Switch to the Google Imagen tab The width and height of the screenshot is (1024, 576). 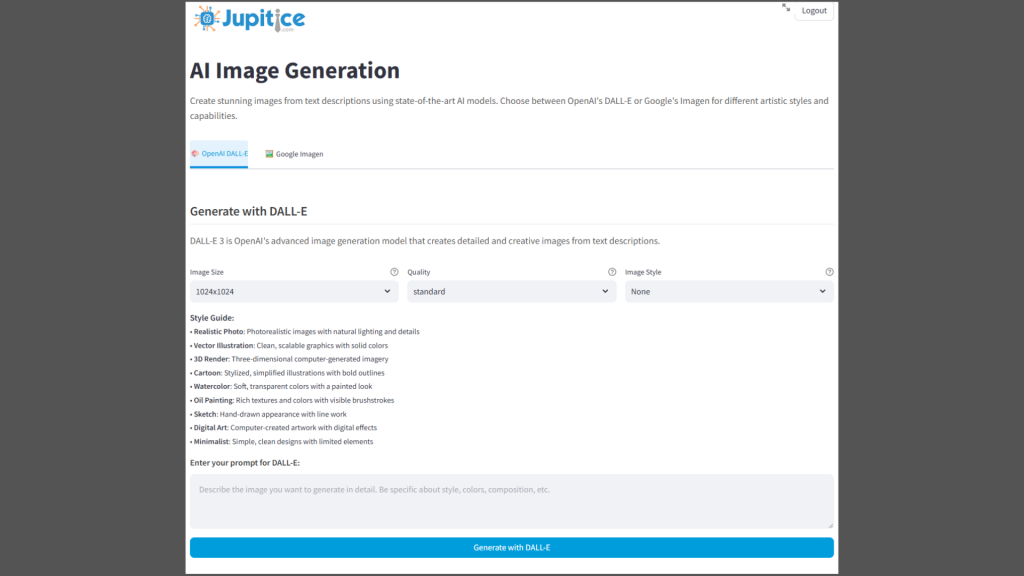[x=294, y=154]
